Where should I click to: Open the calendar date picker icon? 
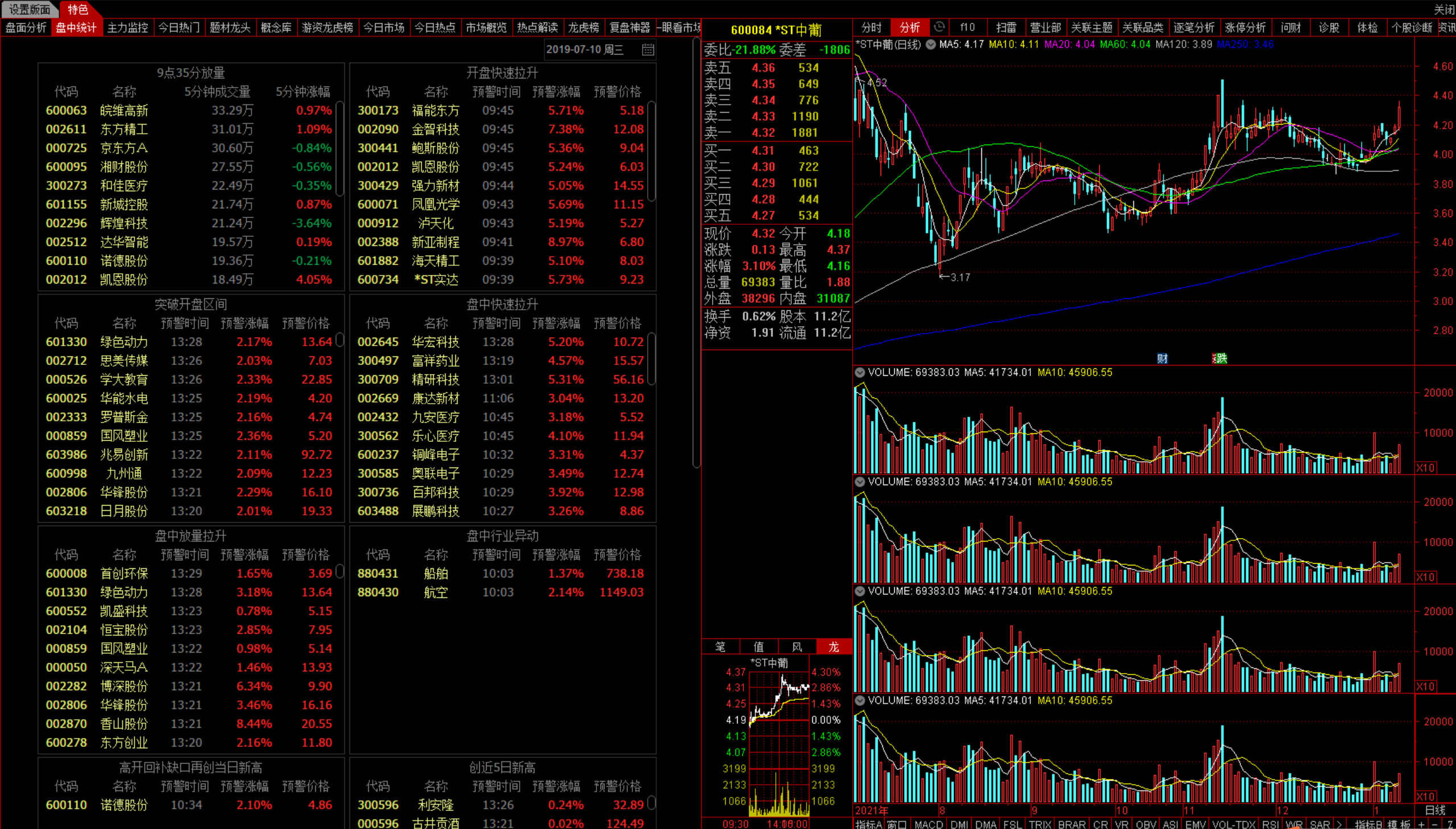(647, 50)
